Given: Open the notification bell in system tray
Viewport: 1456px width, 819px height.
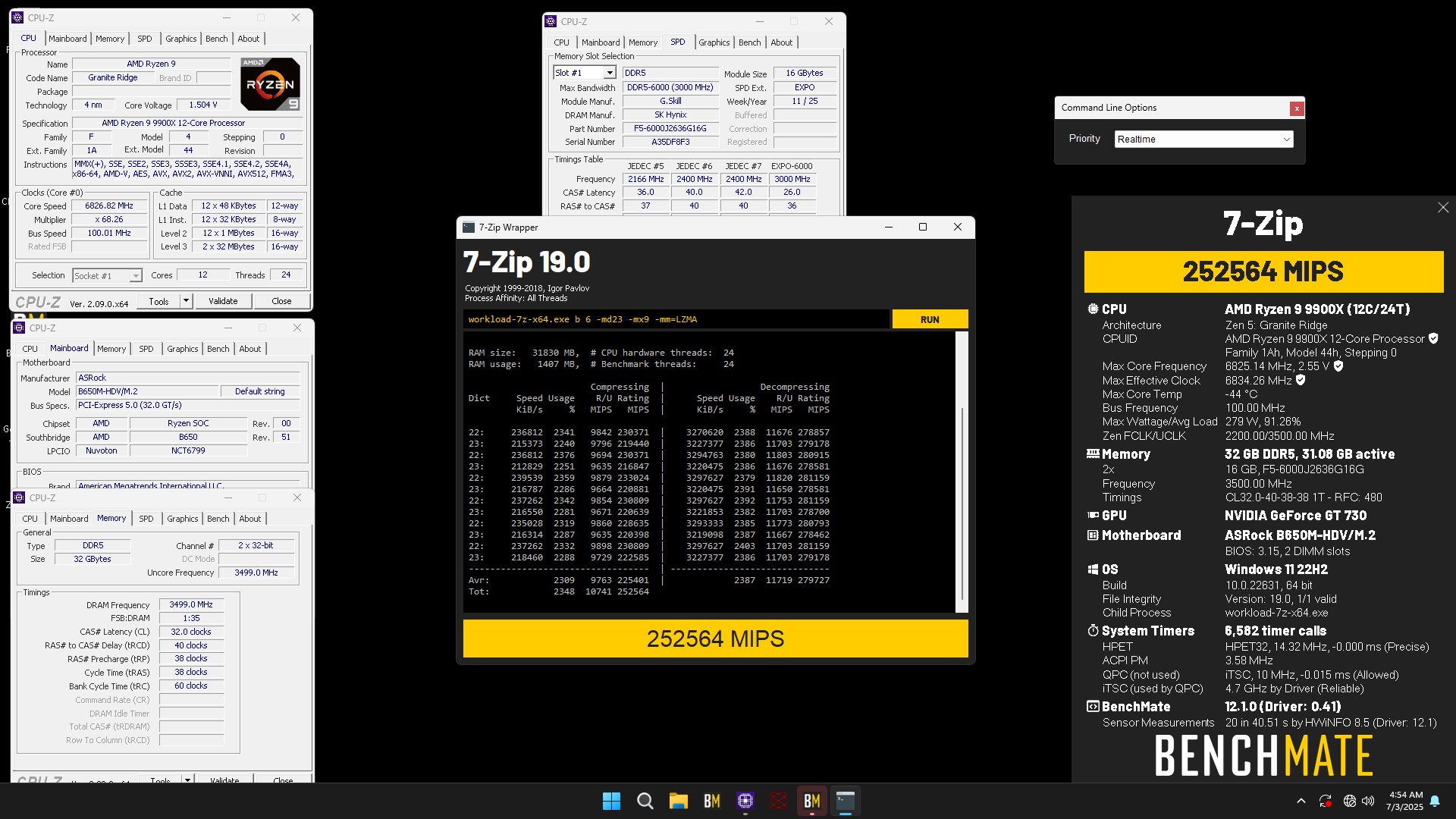Looking at the screenshot, I should [1435, 801].
